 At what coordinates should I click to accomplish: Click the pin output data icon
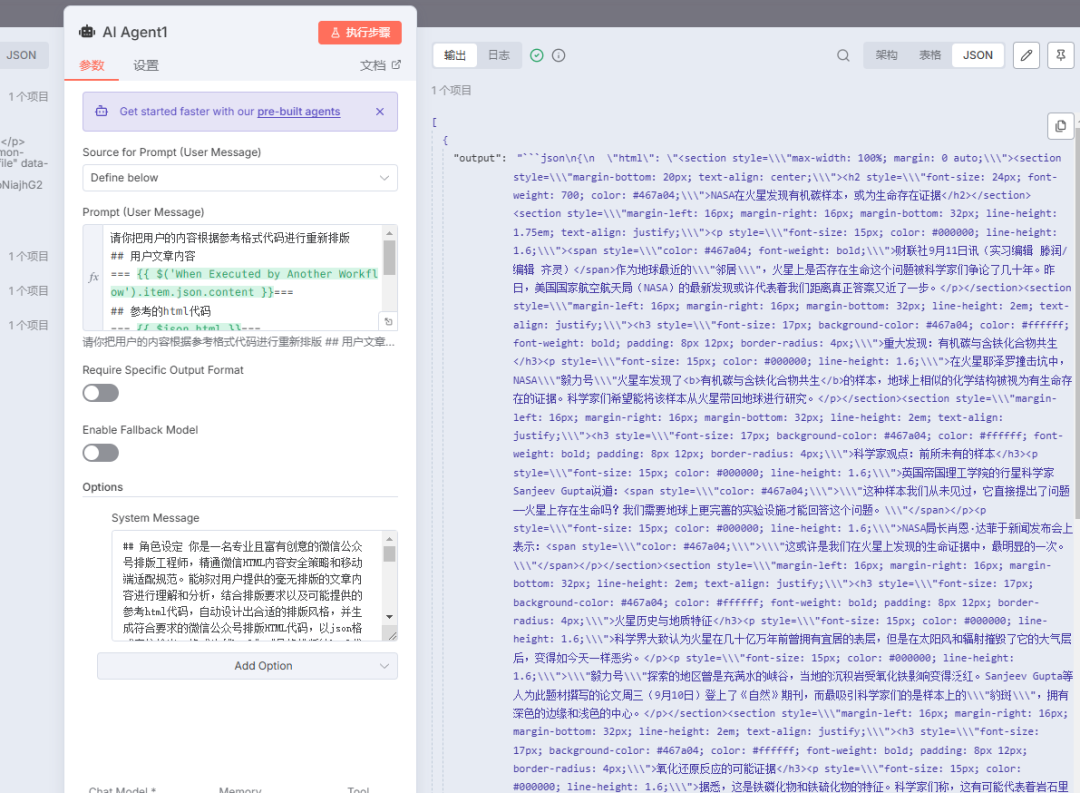pyautogui.click(x=1061, y=55)
